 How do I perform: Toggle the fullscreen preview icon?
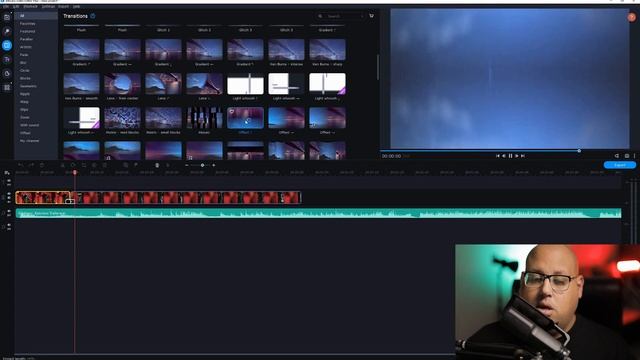(x=627, y=156)
